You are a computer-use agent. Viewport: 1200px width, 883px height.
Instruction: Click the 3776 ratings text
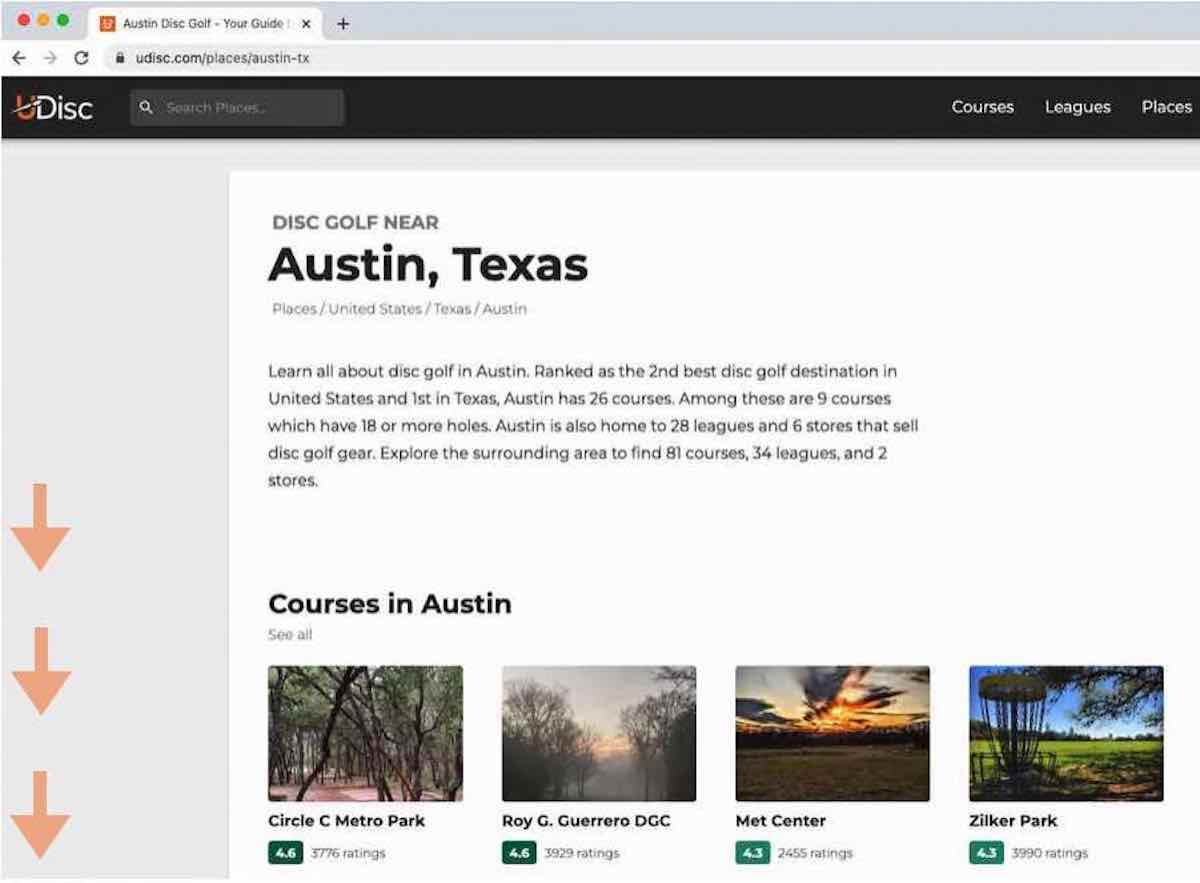click(348, 853)
